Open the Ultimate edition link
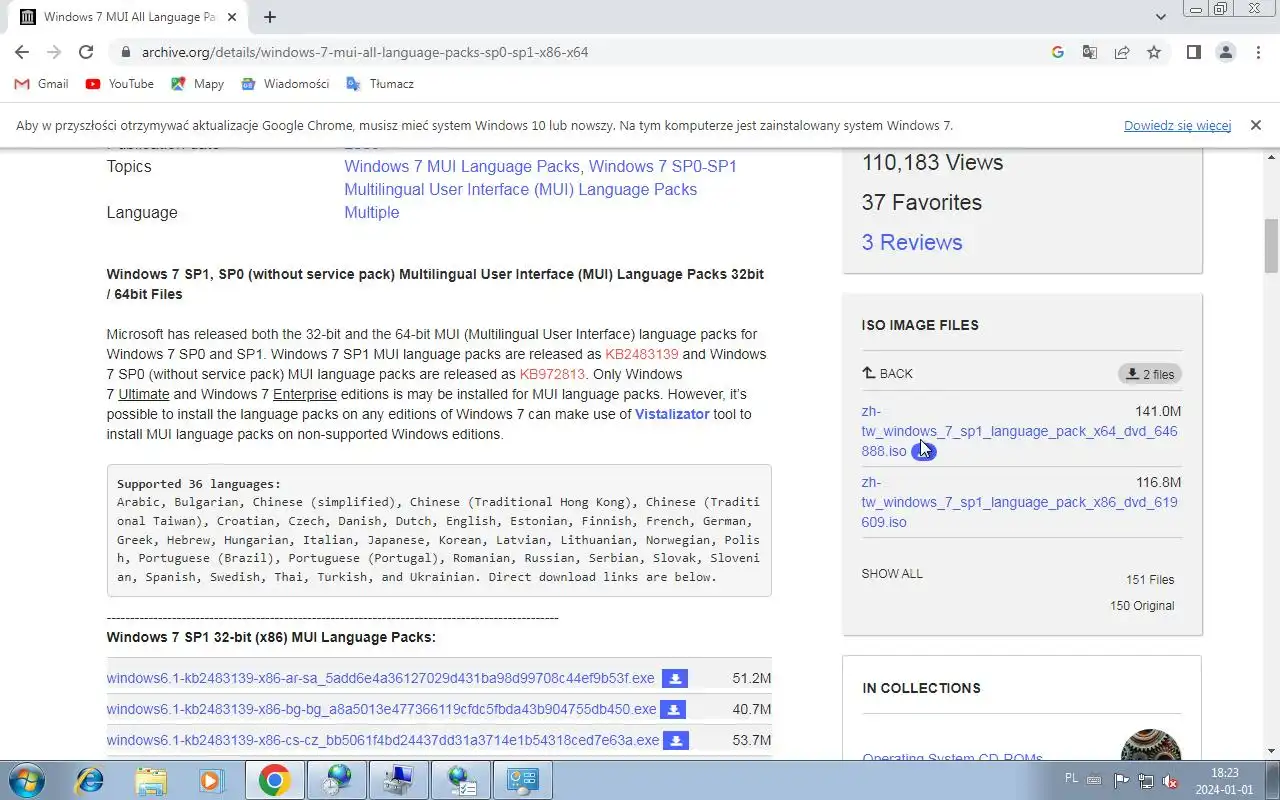Image resolution: width=1280 pixels, height=800 pixels. pyautogui.click(x=144, y=394)
